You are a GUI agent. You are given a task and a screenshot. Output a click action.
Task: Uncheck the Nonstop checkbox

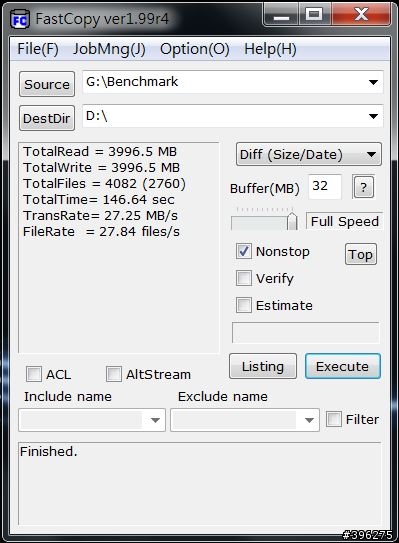(244, 251)
